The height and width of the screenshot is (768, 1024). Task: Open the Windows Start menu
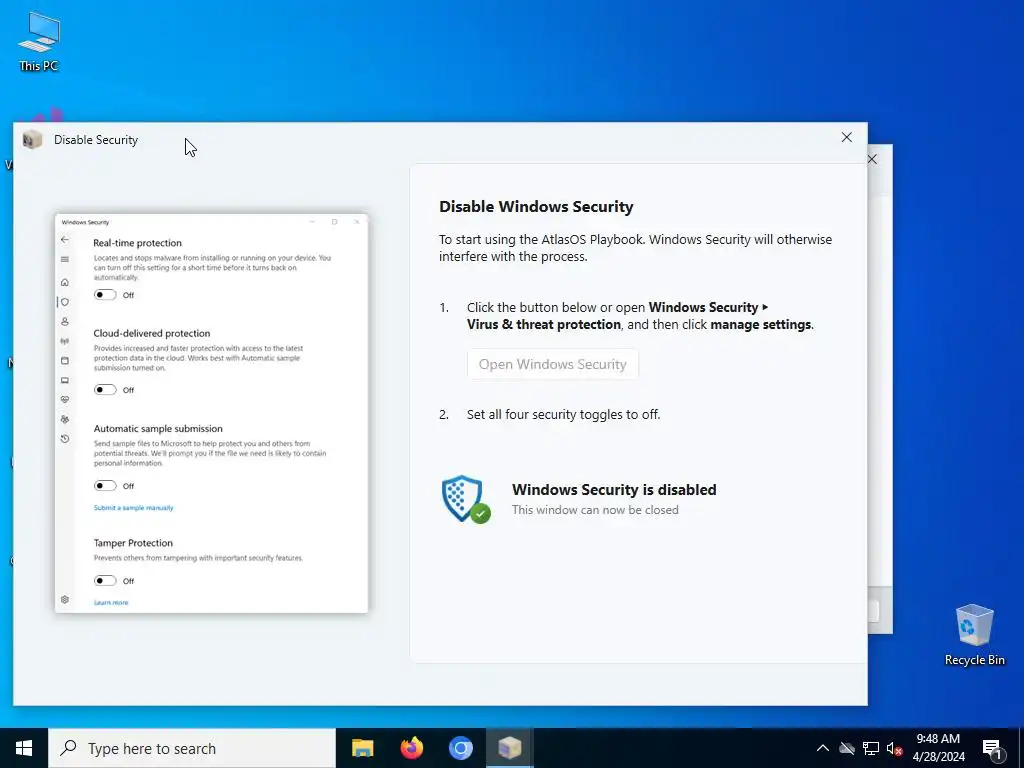point(24,748)
